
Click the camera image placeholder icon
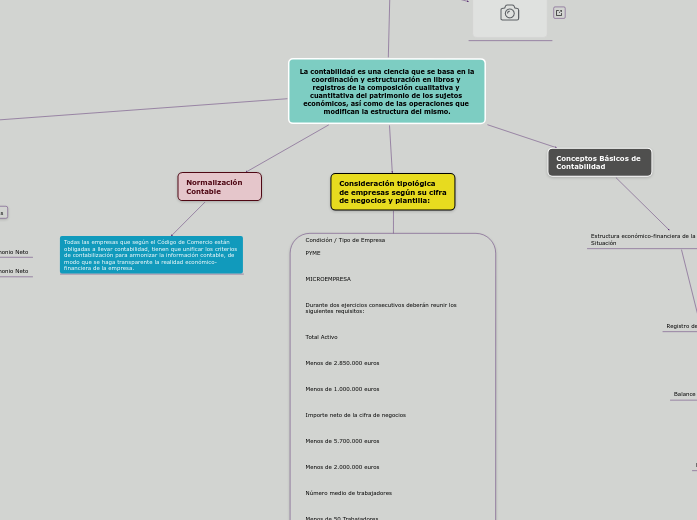point(509,13)
